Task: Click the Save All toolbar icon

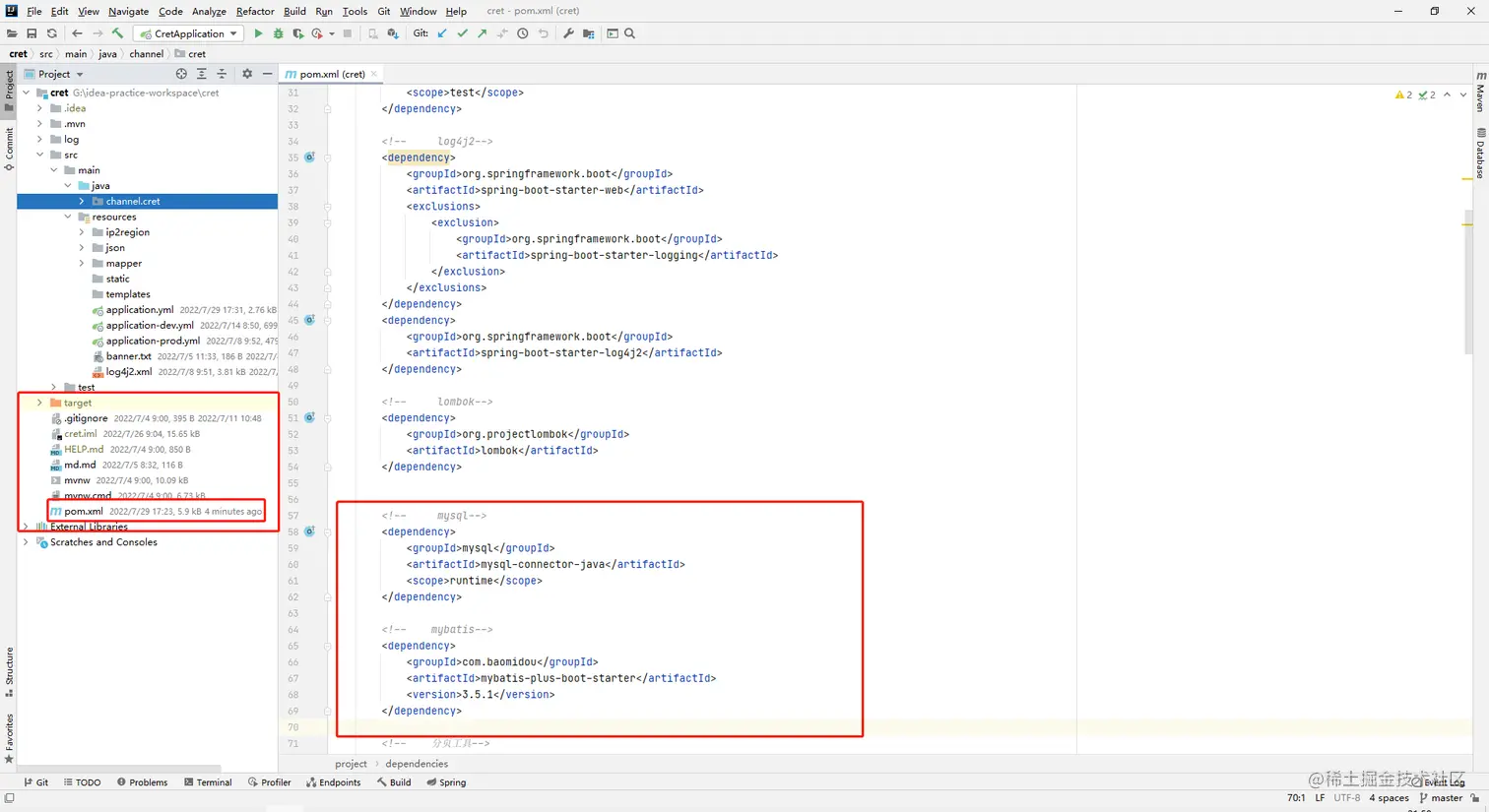Action: pos(32,33)
